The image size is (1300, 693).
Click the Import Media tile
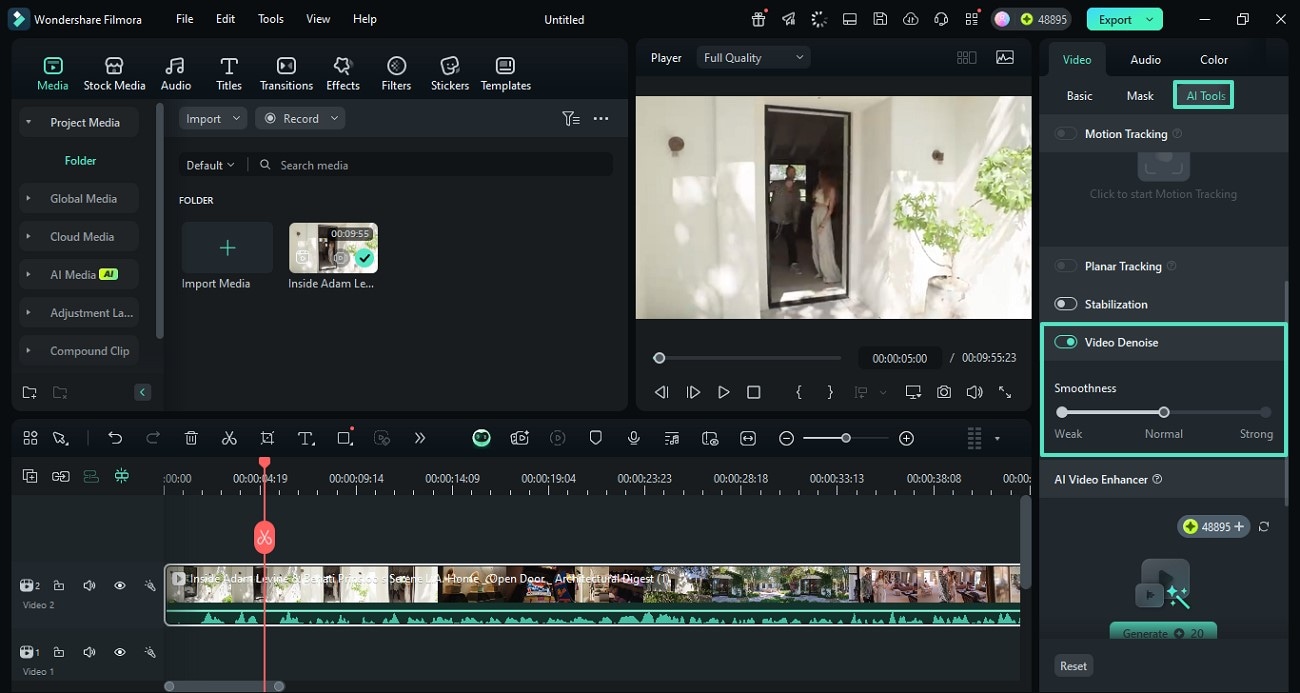point(227,257)
